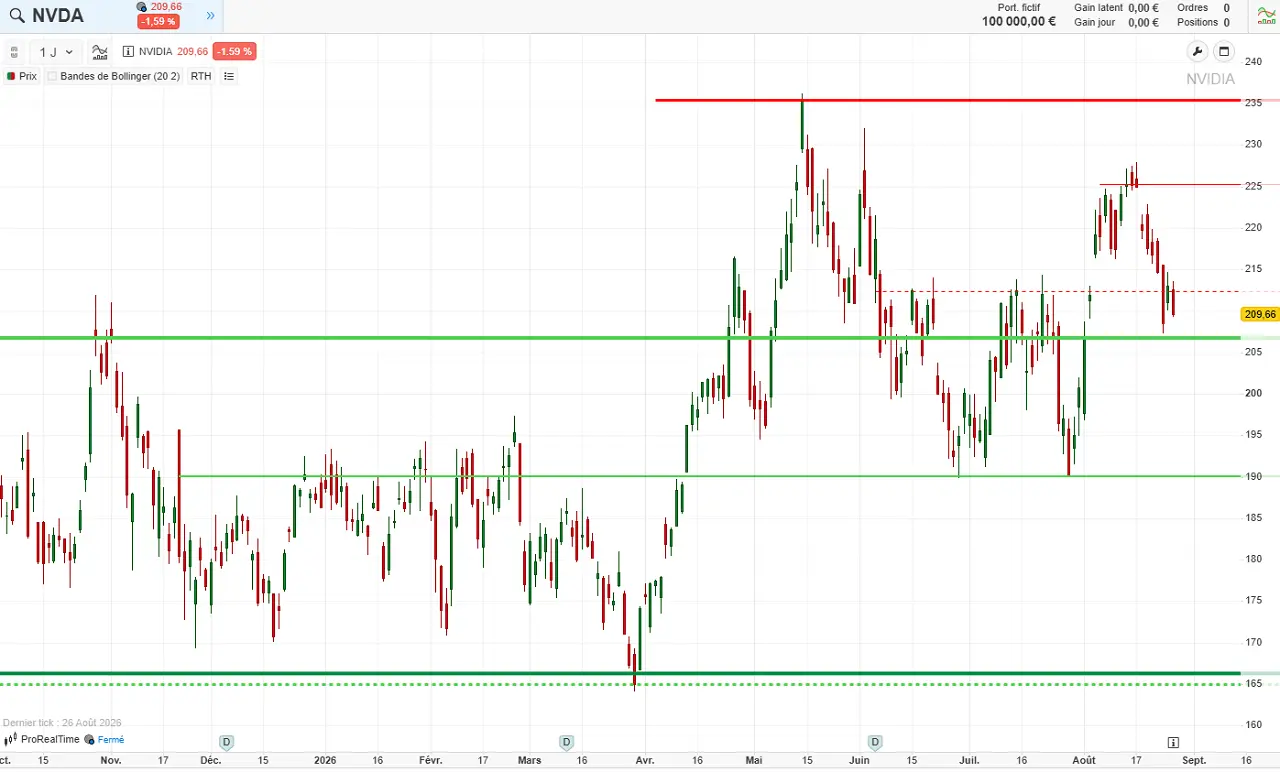1280x772 pixels.
Task: Expand the double-chevron arrow beside the NVDA quote
Action: coord(210,16)
